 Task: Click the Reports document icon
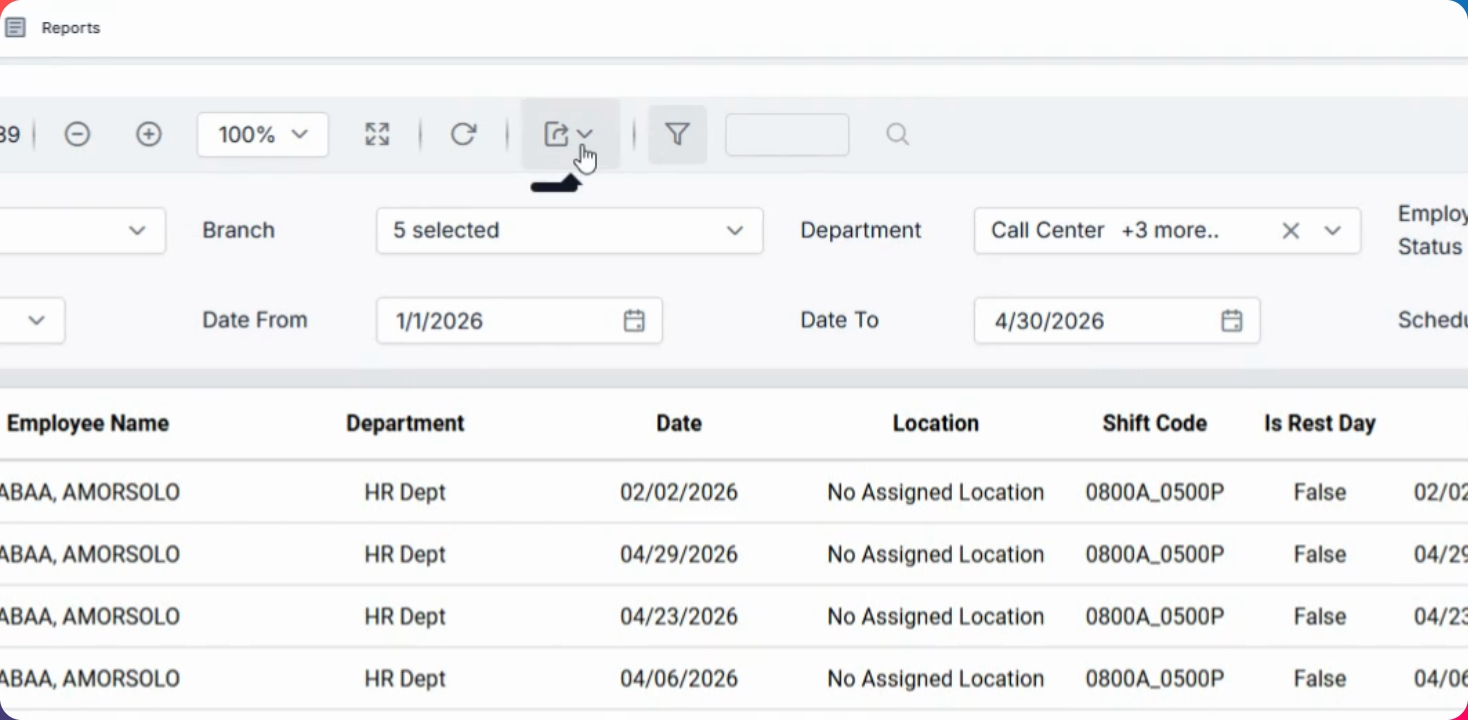point(15,28)
